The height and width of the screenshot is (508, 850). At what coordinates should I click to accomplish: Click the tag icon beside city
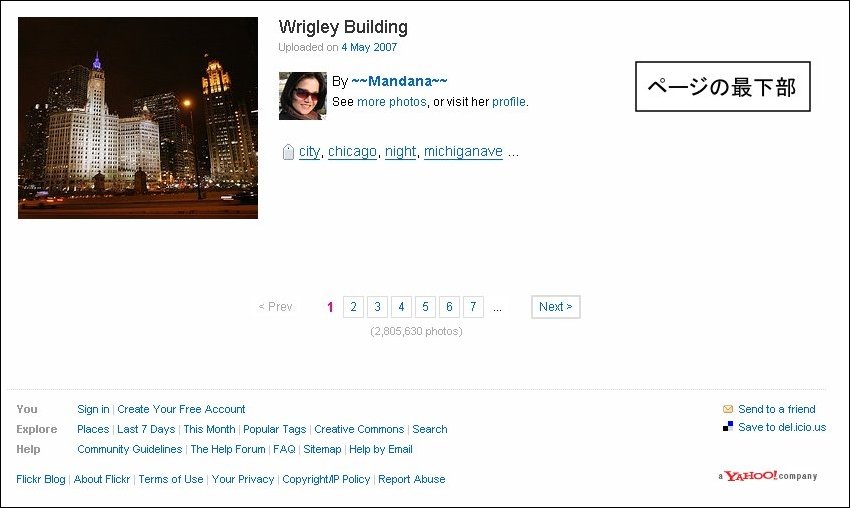point(288,152)
